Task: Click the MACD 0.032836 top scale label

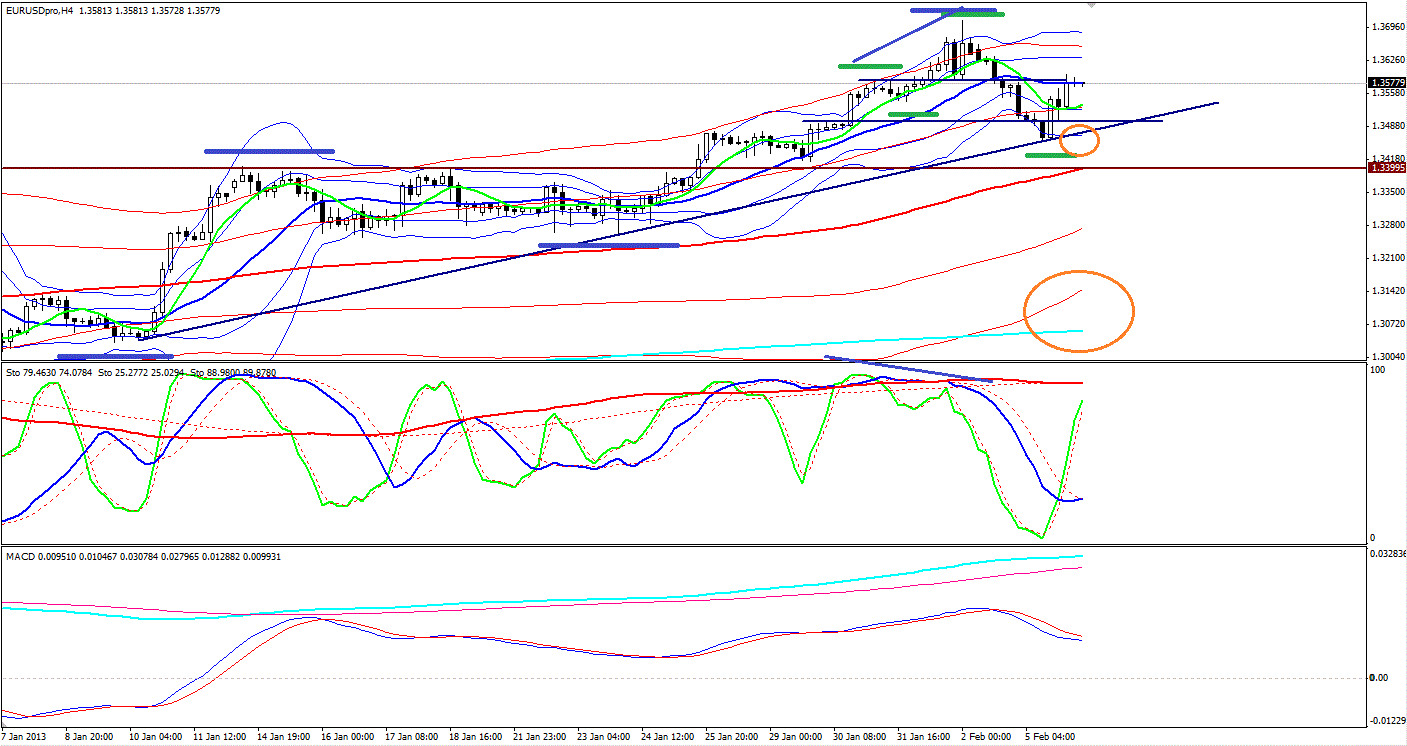Action: click(x=1386, y=553)
